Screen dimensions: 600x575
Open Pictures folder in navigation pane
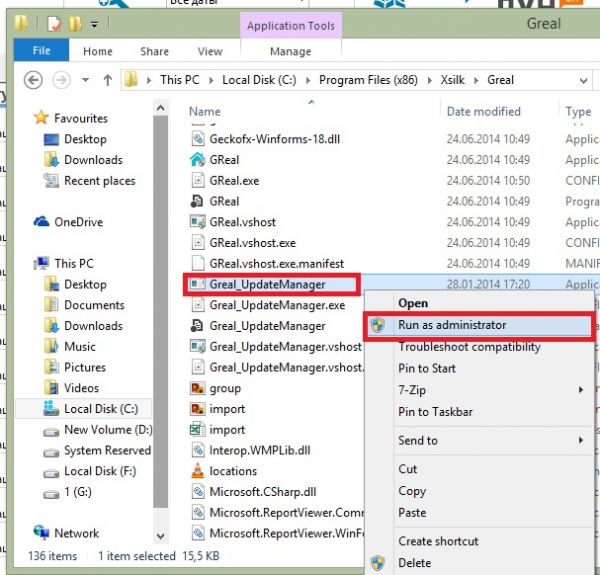pos(85,367)
